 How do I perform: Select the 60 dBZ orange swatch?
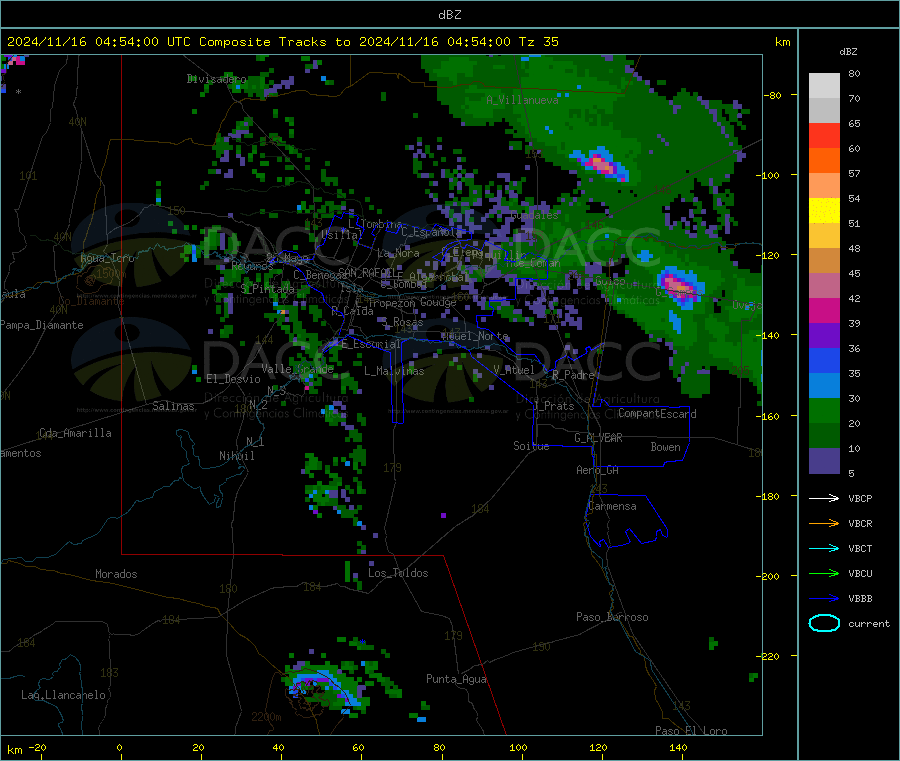(x=824, y=161)
